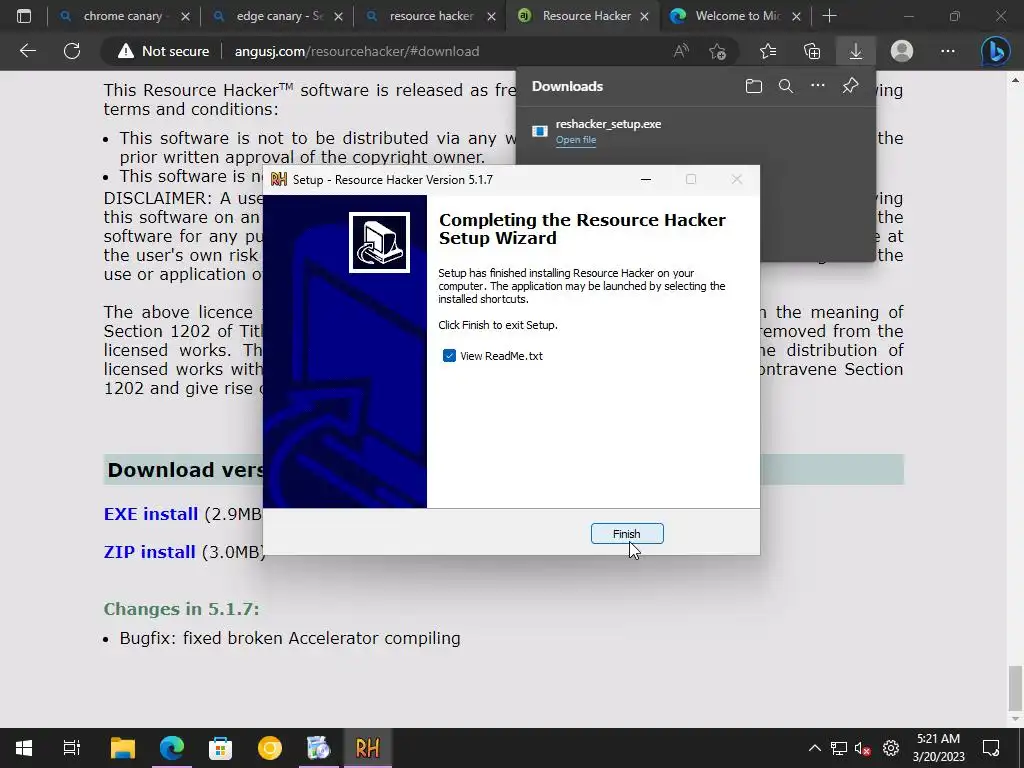This screenshot has width=1024, height=768.
Task: Close the edge canary tab
Action: pos(338,16)
